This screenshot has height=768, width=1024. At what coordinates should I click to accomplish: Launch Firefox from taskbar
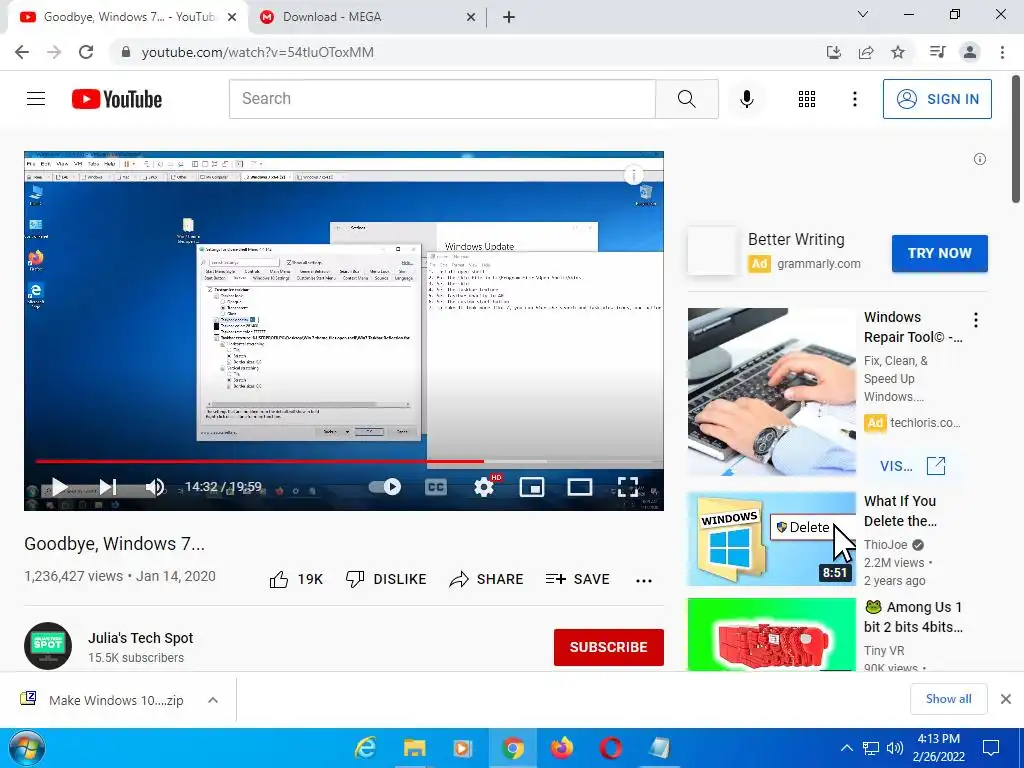[561, 748]
